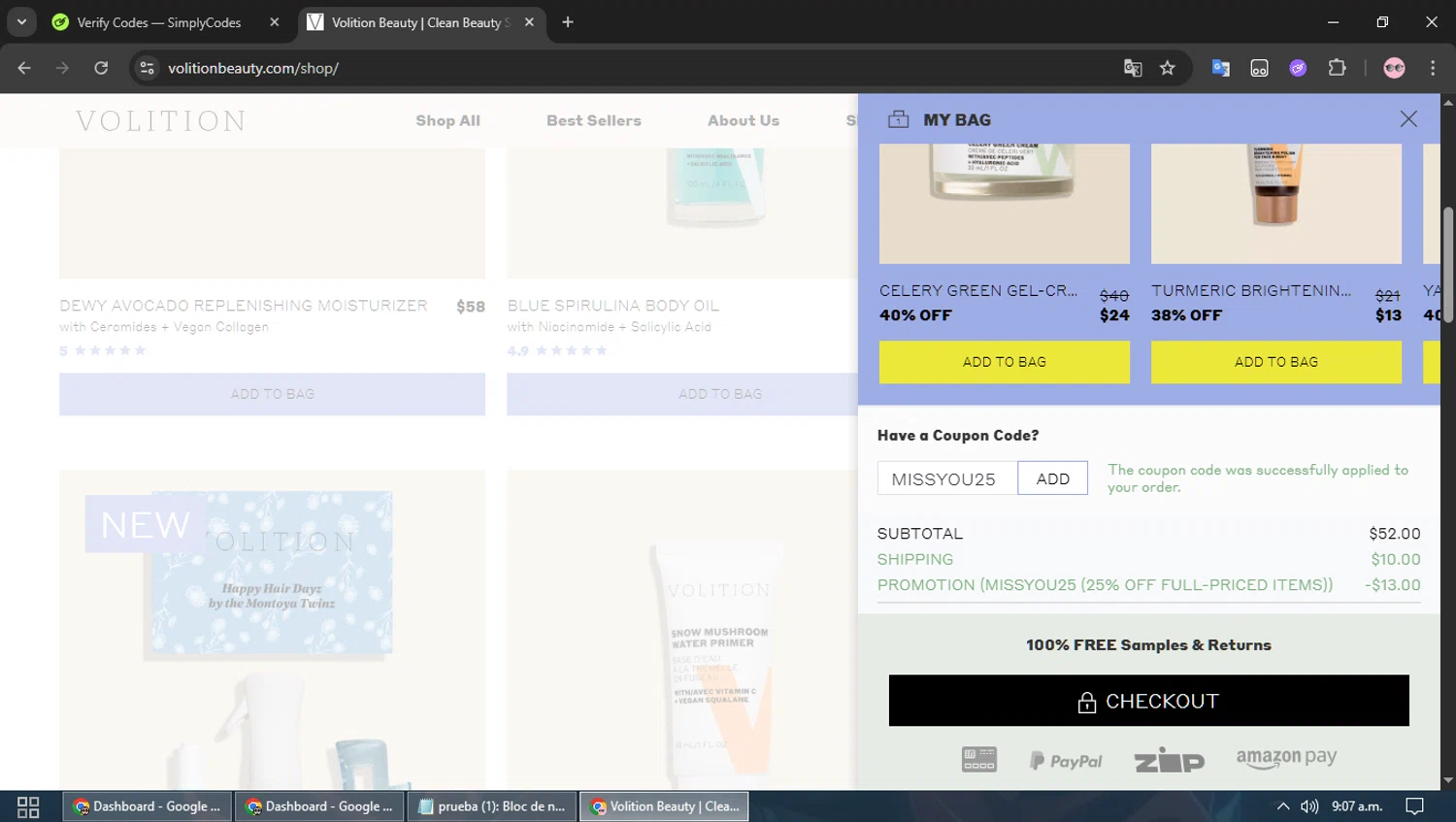1456x822 pixels.
Task: Click the purple round extension icon
Action: [x=1298, y=68]
